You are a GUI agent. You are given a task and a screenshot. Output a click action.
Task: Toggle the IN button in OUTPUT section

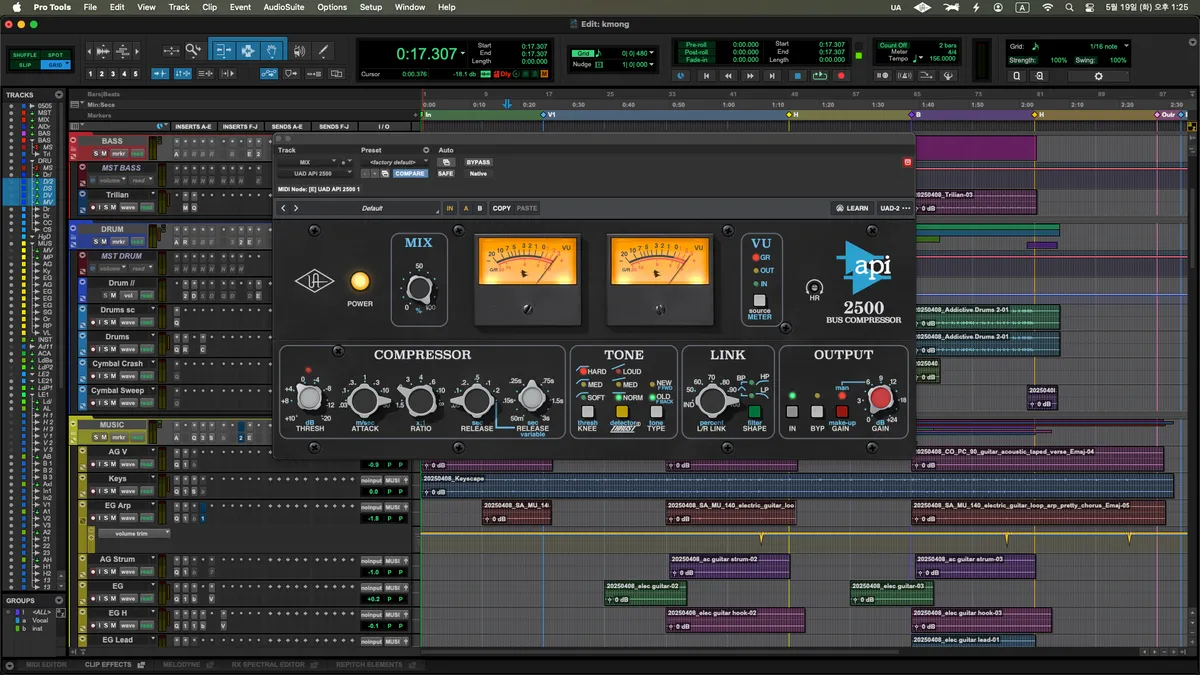[x=792, y=411]
